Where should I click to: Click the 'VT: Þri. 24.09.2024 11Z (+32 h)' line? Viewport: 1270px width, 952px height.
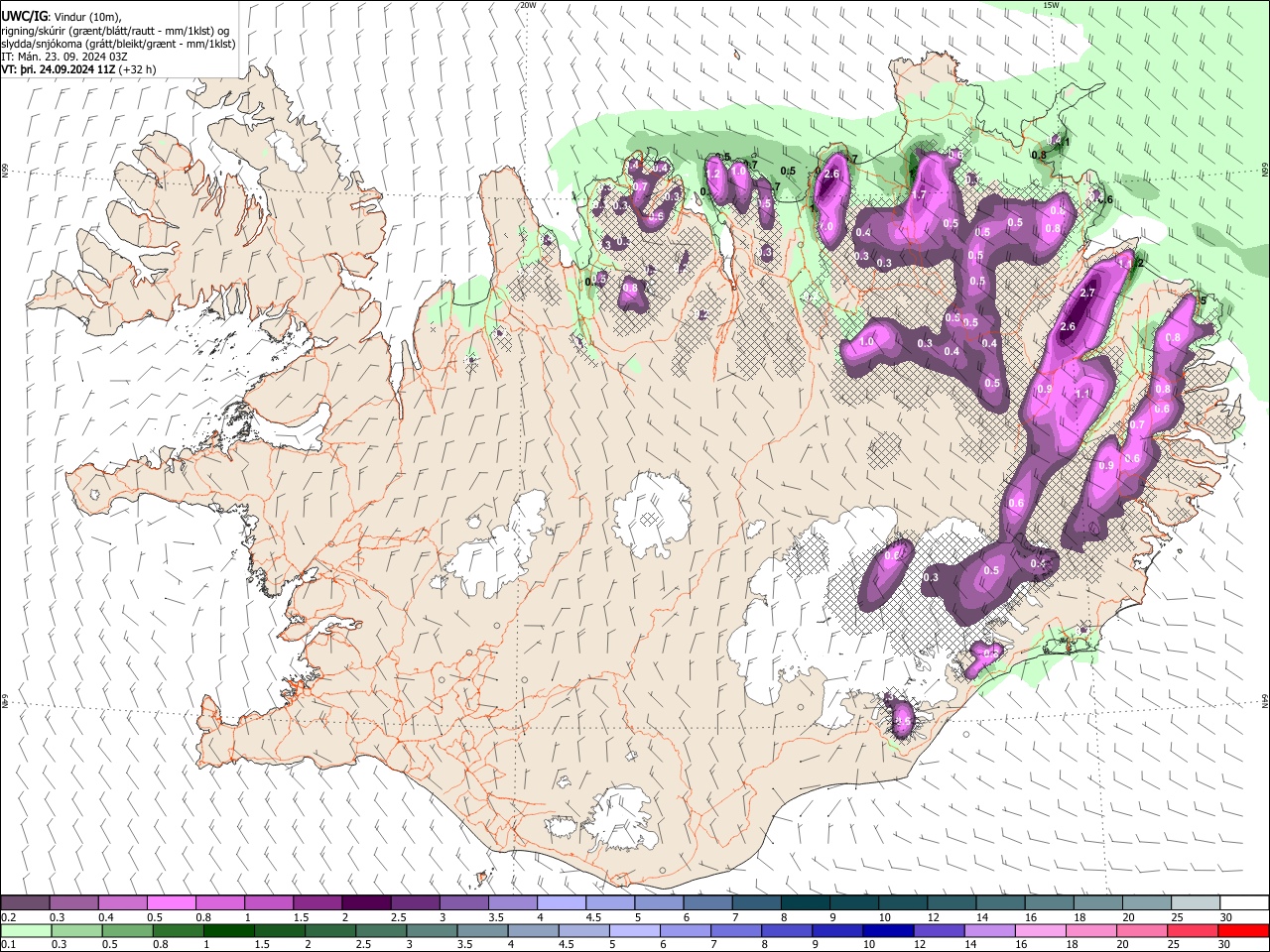click(x=78, y=69)
